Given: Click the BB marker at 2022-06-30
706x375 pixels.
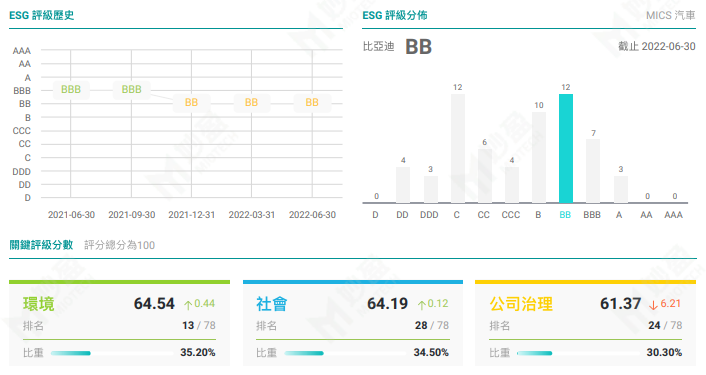Looking at the screenshot, I should click(312, 103).
